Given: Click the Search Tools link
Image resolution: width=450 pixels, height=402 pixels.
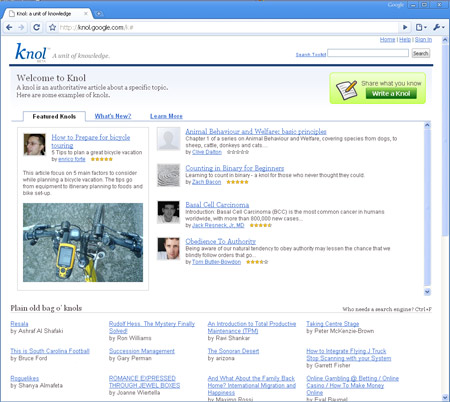Looking at the screenshot, I should point(311,55).
